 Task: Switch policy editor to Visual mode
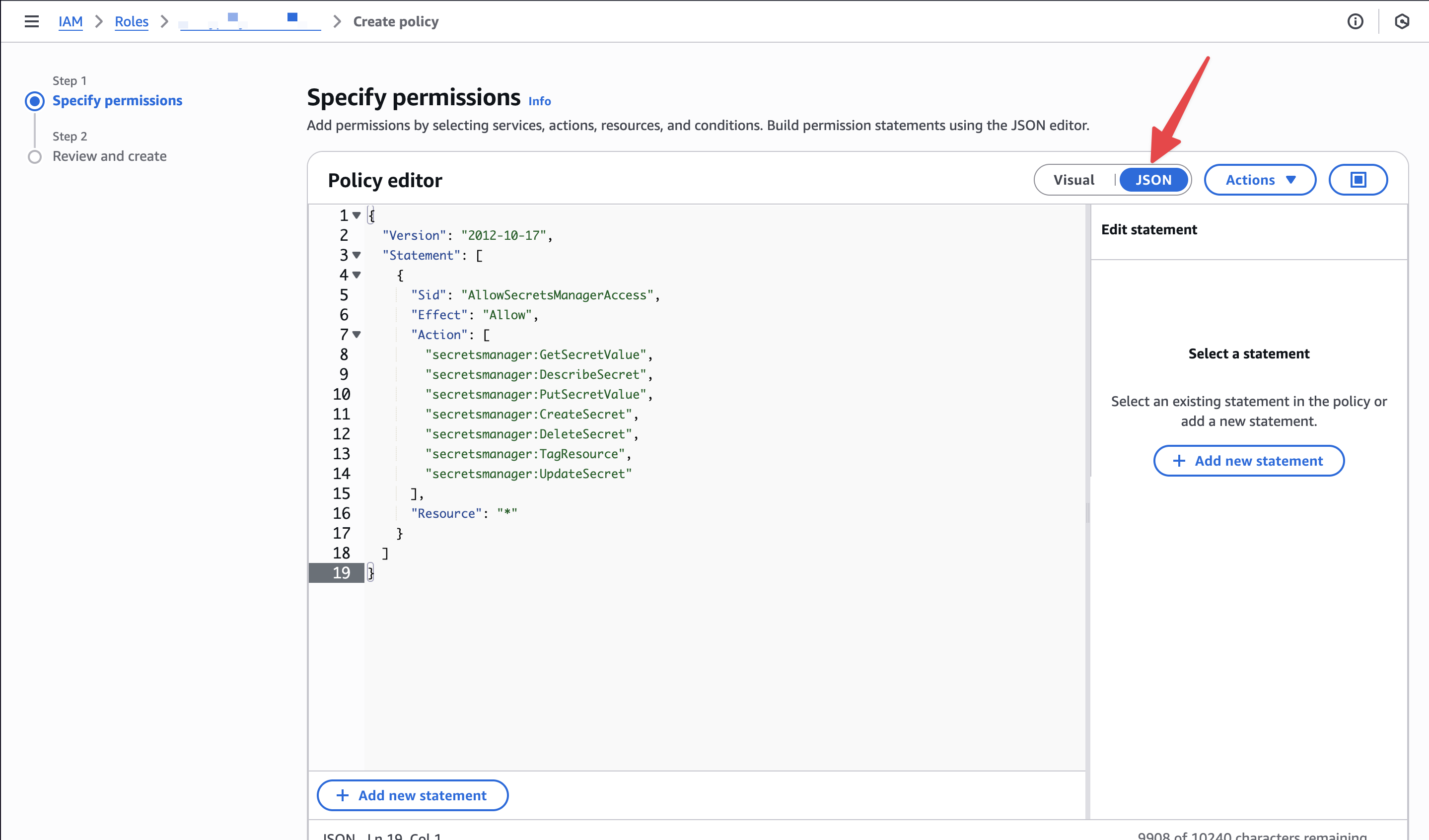1073,180
